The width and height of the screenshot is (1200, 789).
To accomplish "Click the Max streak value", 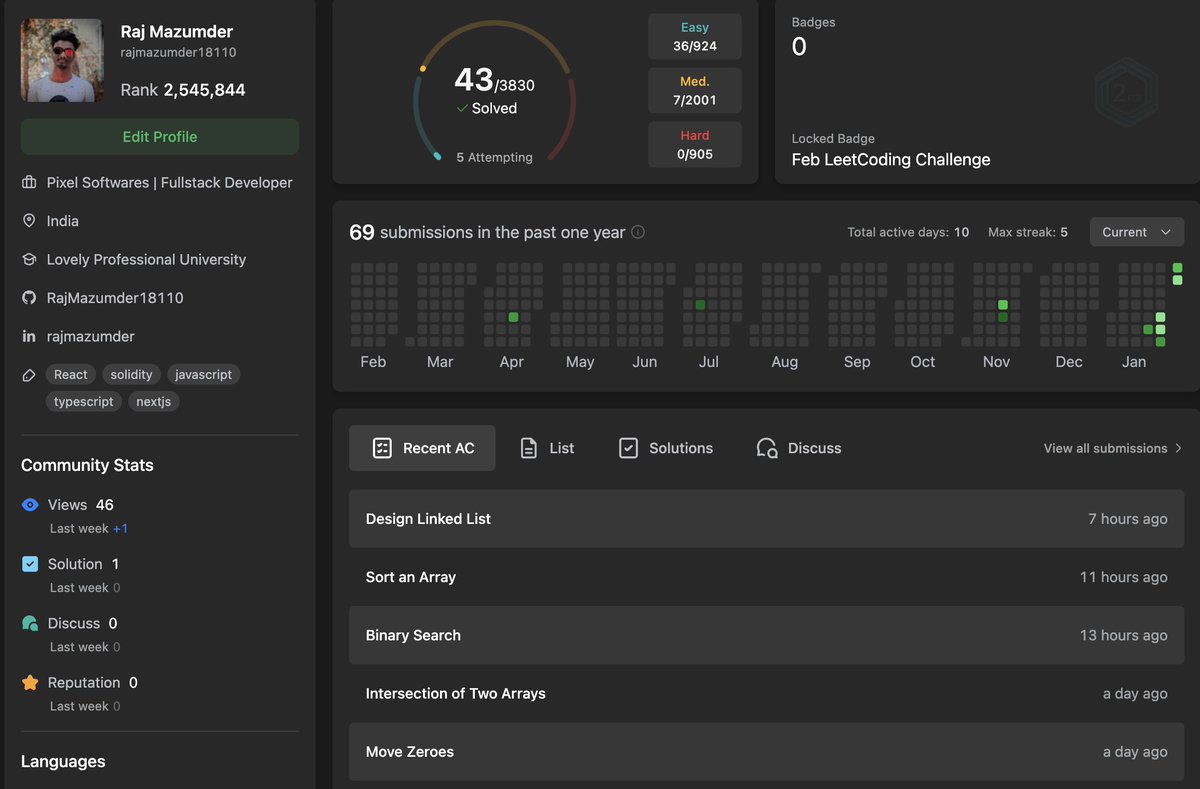I will coord(1064,232).
